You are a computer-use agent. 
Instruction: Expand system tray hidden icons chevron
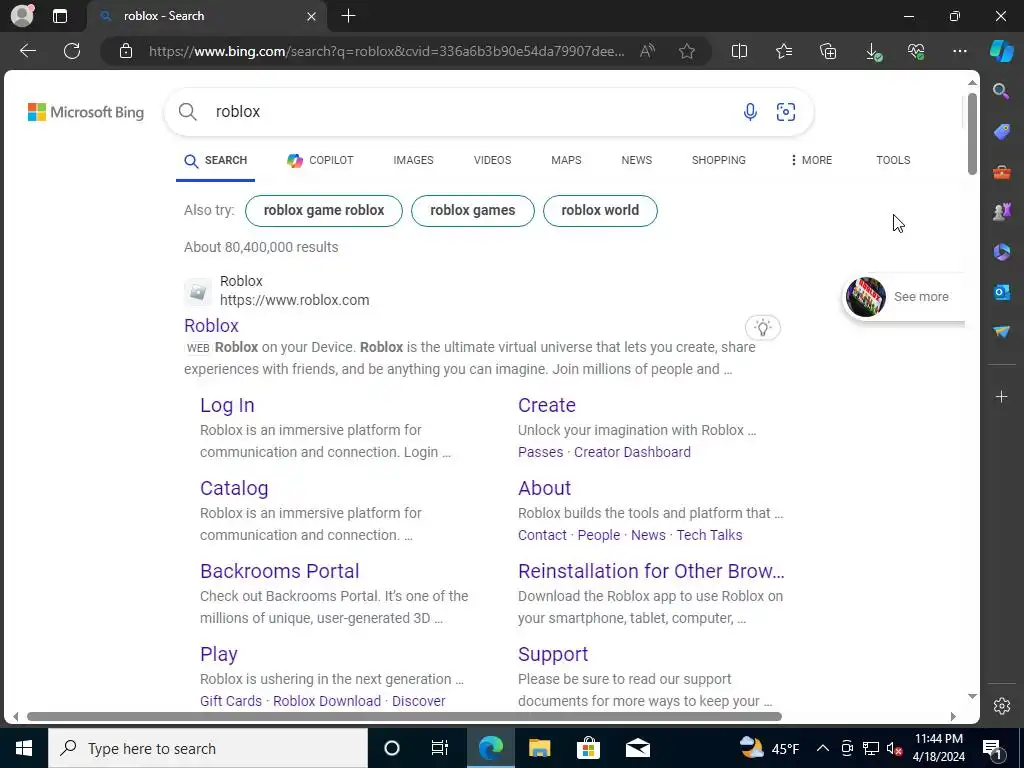(x=823, y=748)
